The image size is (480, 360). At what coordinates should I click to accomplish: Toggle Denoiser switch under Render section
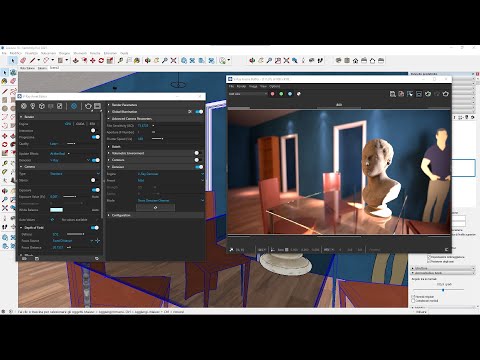(96, 160)
